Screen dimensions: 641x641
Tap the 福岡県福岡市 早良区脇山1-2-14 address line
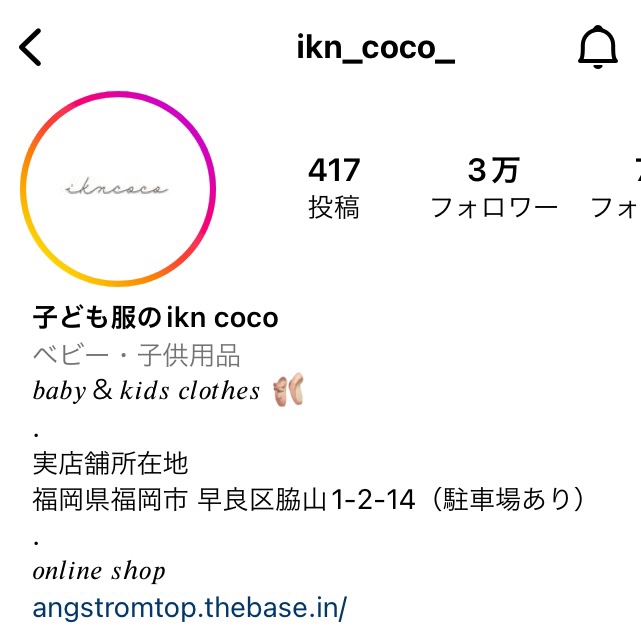[224, 500]
